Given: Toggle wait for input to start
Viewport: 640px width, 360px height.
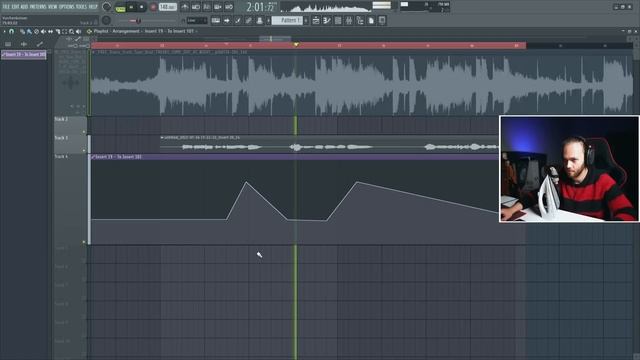Looking at the screenshot, I should click(x=196, y=7).
